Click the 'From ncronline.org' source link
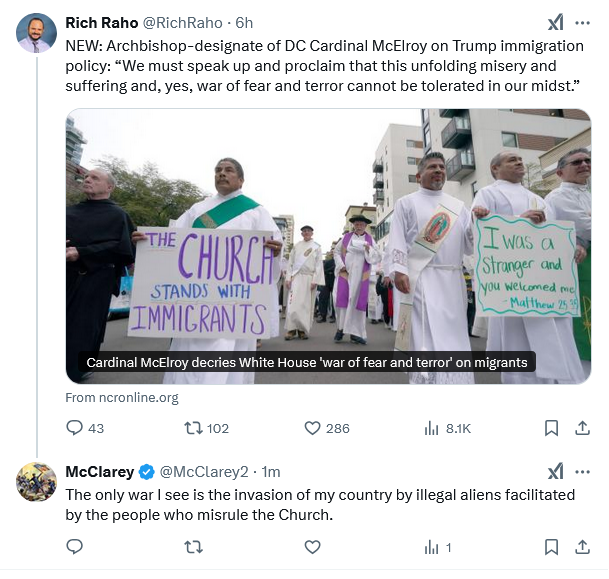Screen dimensions: 609x579 (x=121, y=397)
